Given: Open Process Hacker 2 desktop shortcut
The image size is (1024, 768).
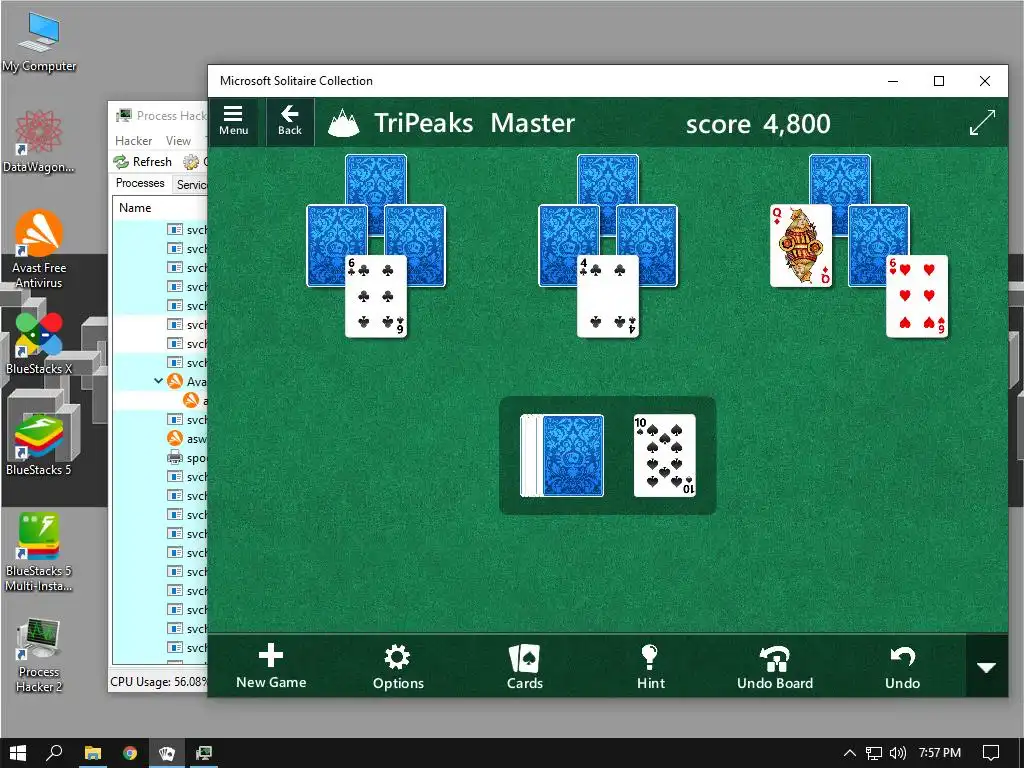Looking at the screenshot, I should click(x=39, y=655).
